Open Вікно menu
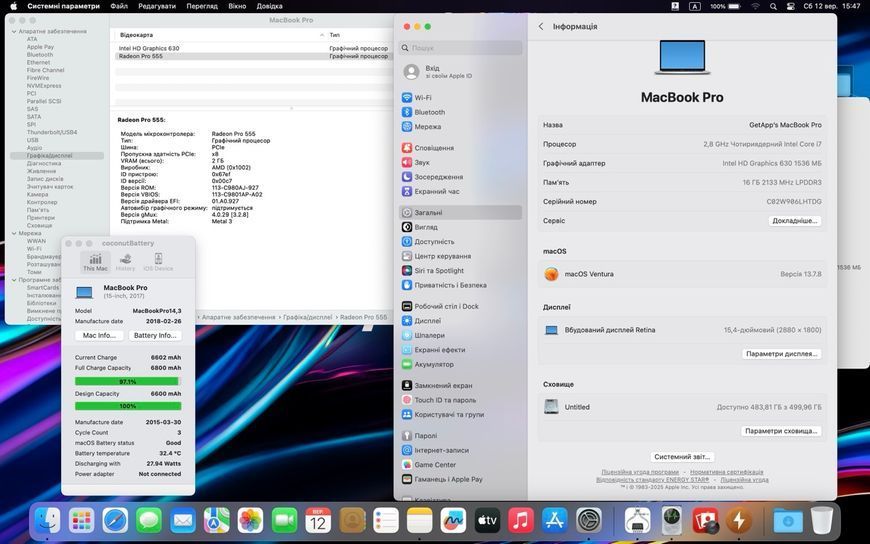 tap(237, 6)
